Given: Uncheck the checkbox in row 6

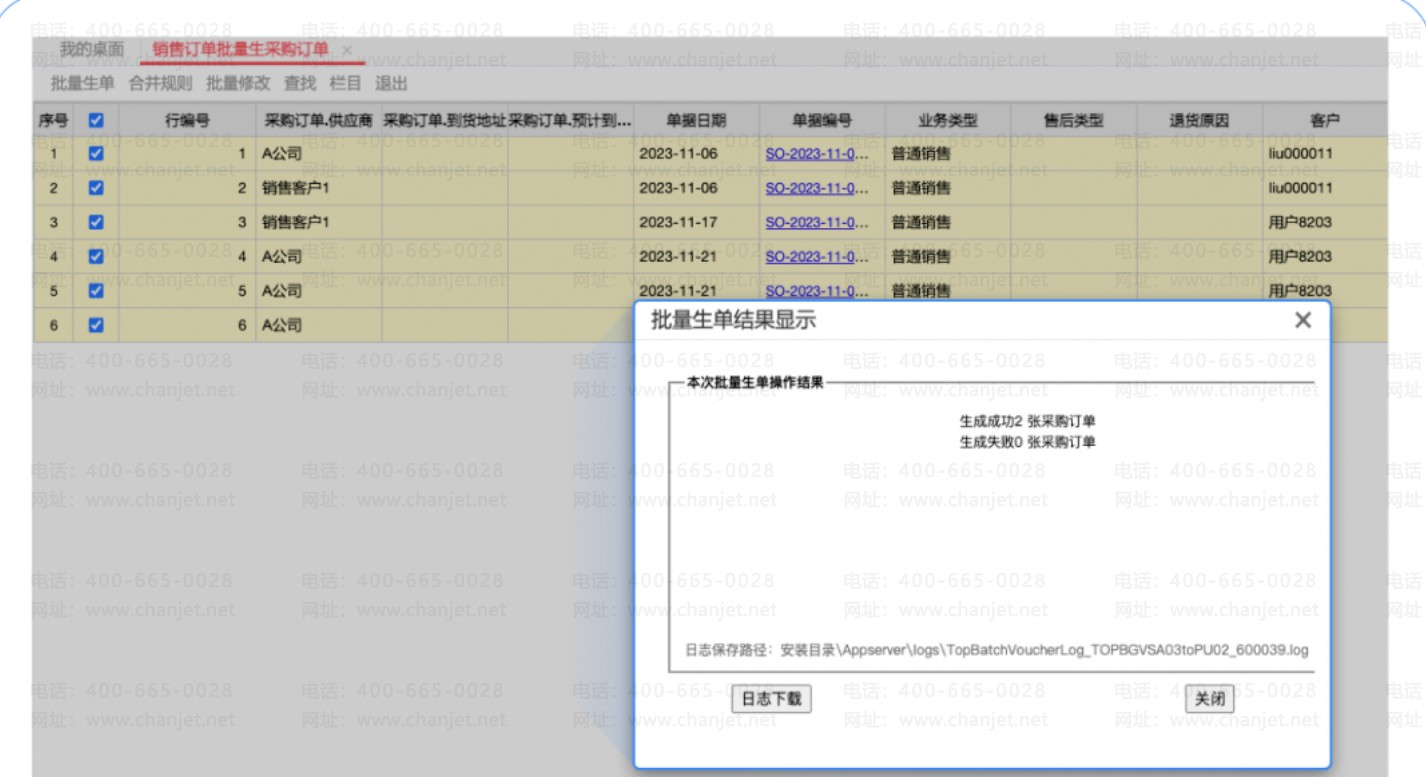Looking at the screenshot, I should [96, 325].
